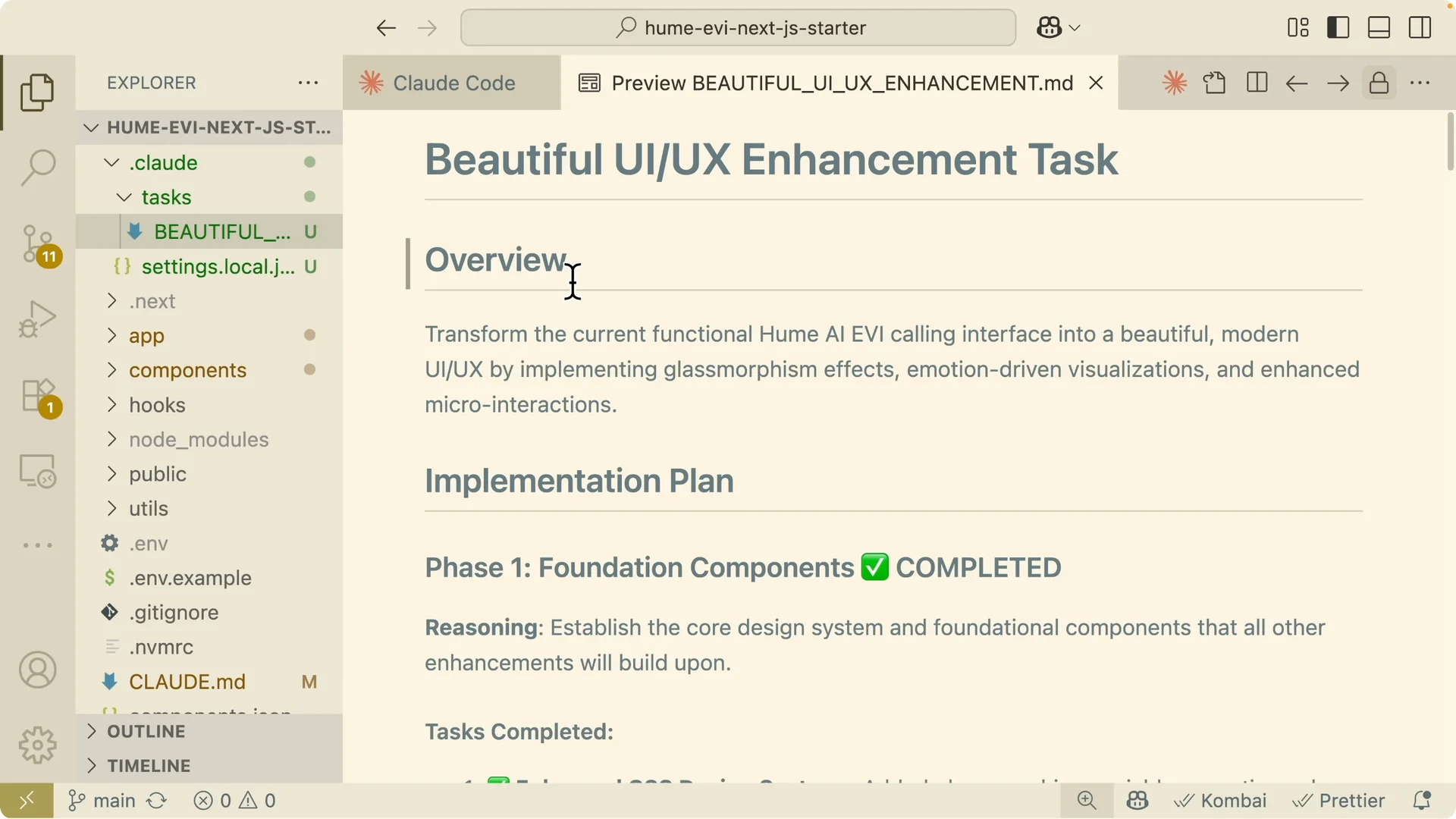Click the Implementation Plan heading
The width and height of the screenshot is (1456, 819).
click(579, 481)
